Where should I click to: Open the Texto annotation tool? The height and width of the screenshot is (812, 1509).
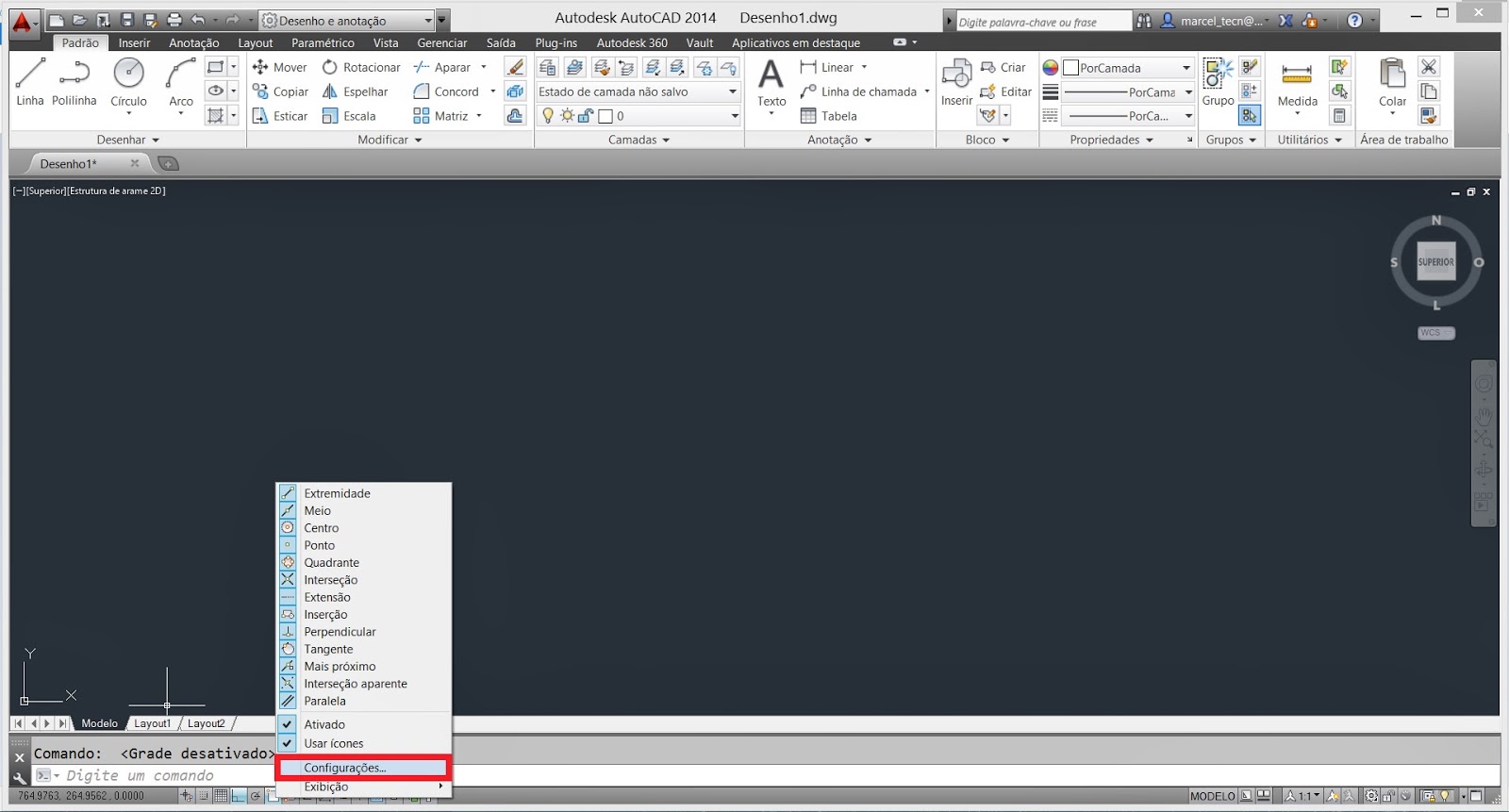pyautogui.click(x=771, y=82)
